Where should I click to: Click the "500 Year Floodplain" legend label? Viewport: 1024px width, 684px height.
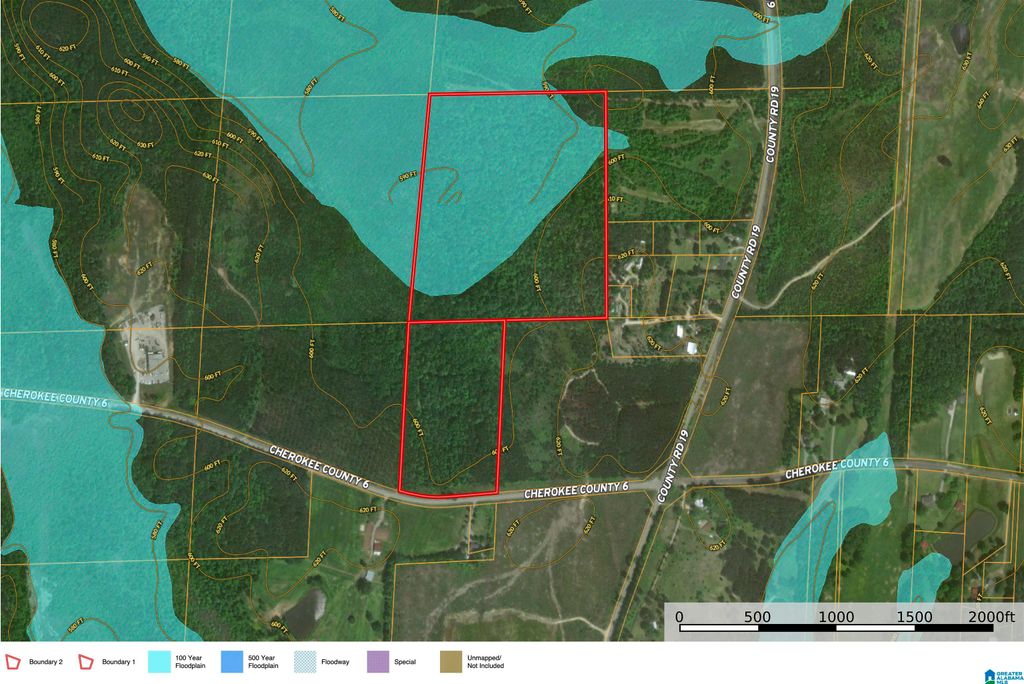click(263, 662)
